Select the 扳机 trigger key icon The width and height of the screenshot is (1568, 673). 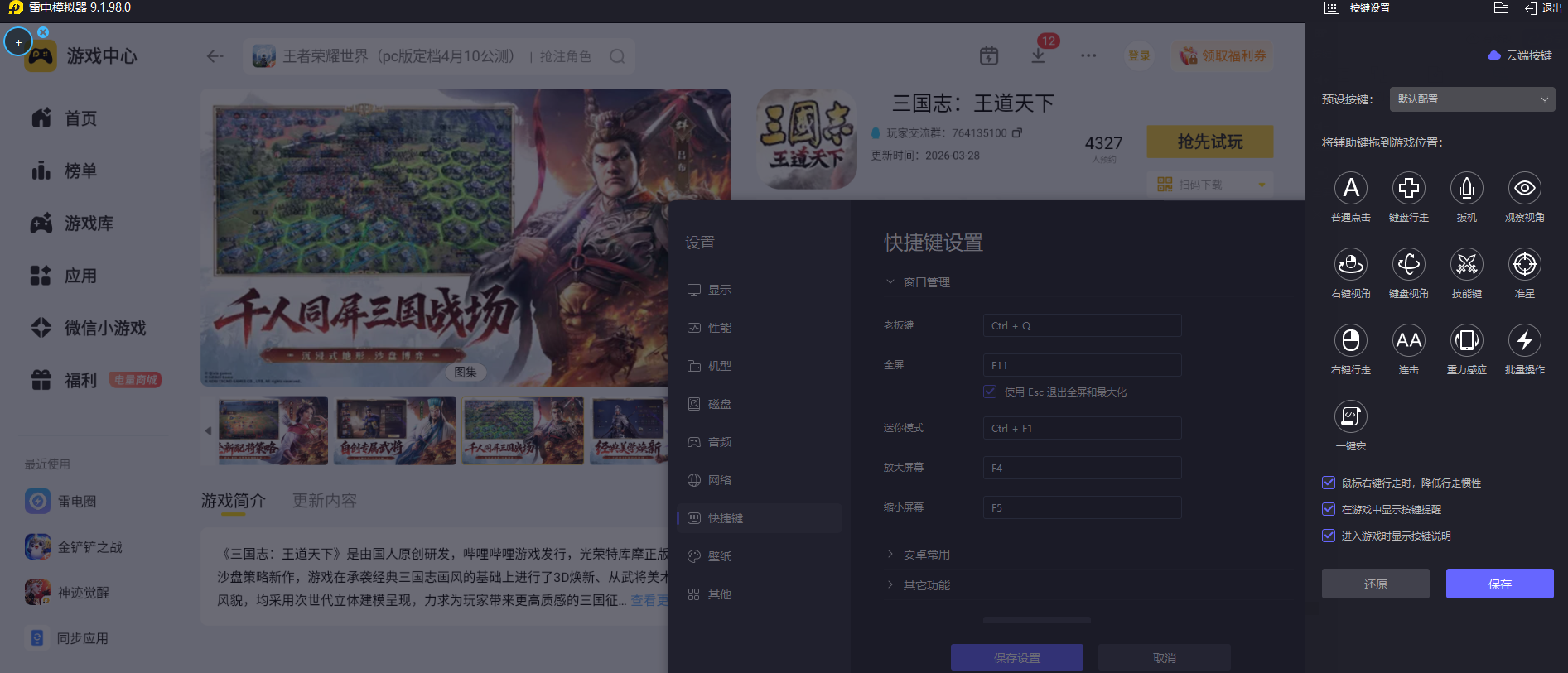point(1467,188)
